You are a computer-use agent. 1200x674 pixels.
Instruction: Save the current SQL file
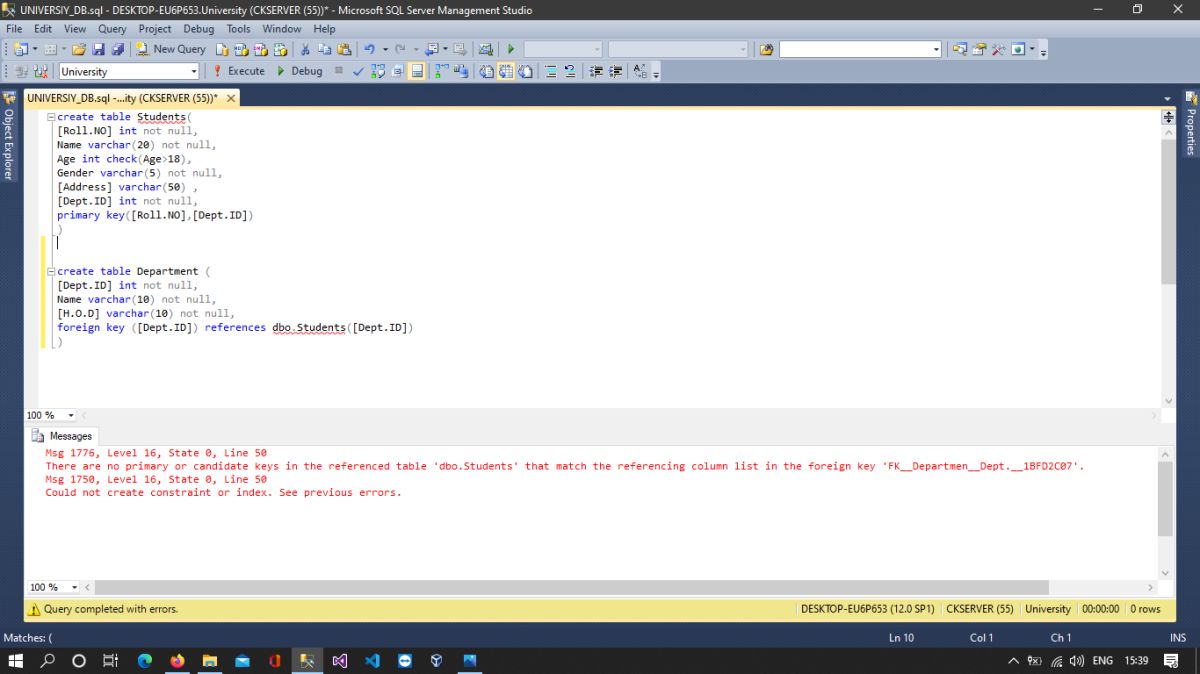click(98, 49)
